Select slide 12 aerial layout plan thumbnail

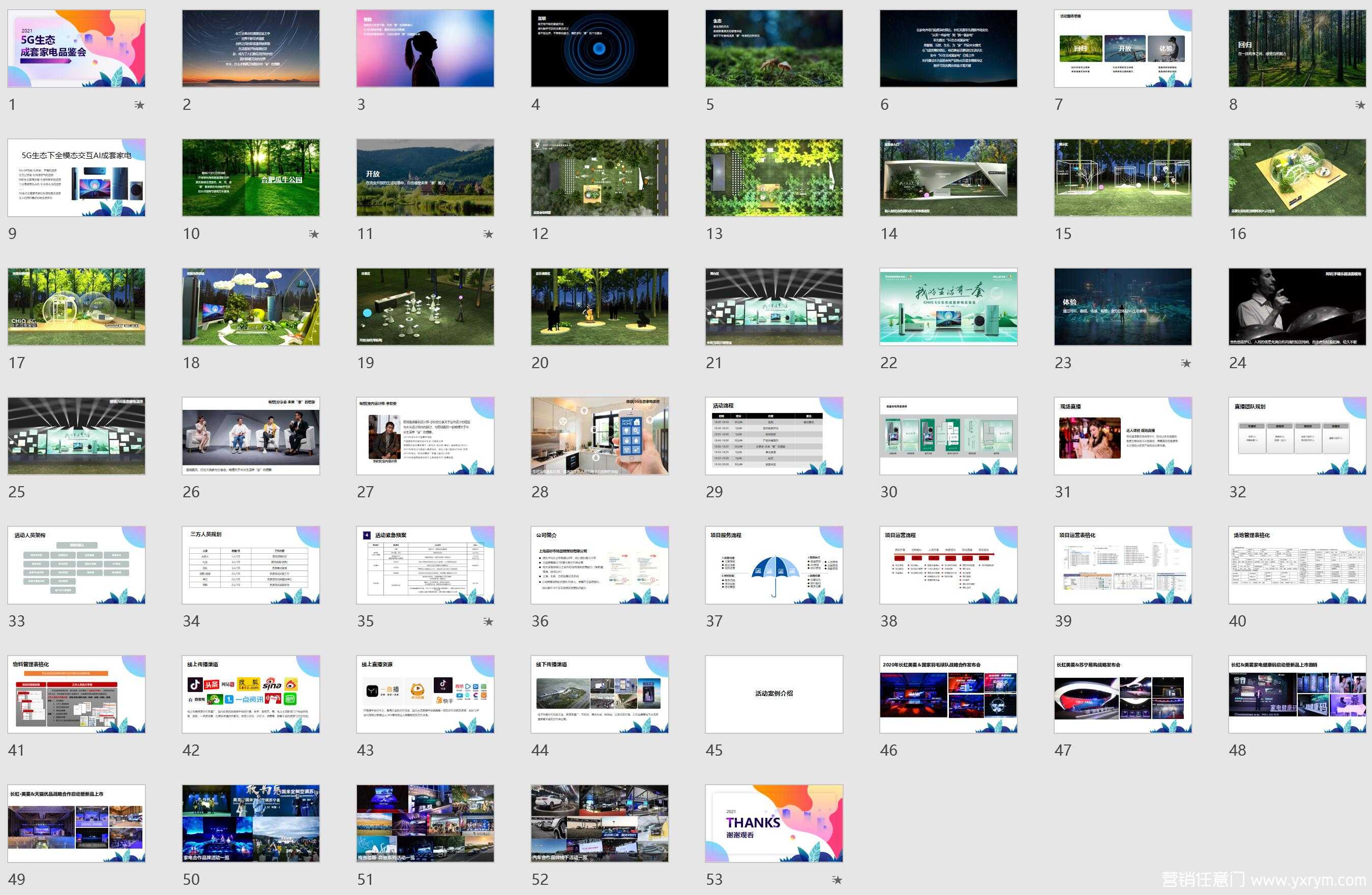[x=600, y=177]
